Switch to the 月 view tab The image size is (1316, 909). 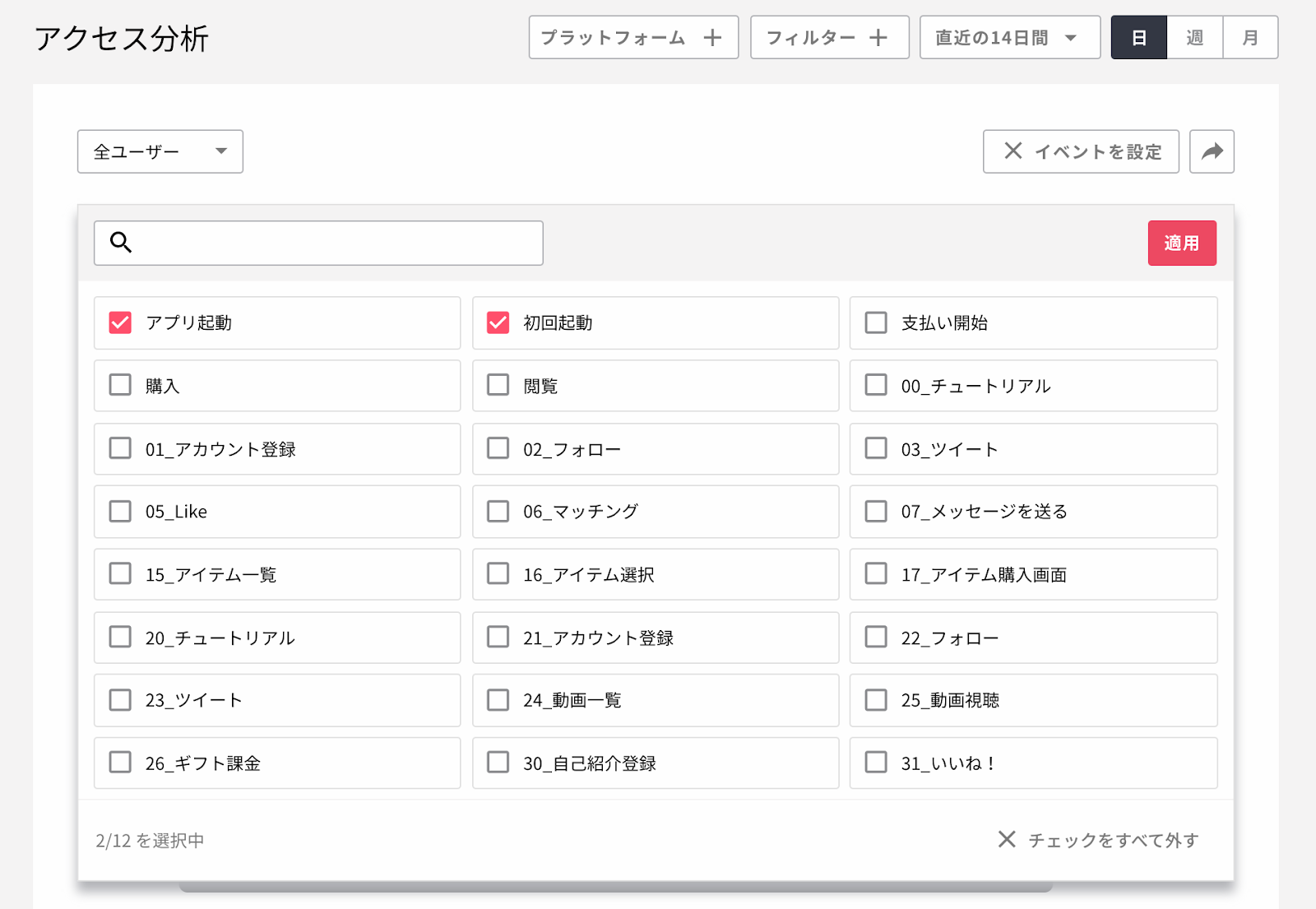click(x=1250, y=38)
